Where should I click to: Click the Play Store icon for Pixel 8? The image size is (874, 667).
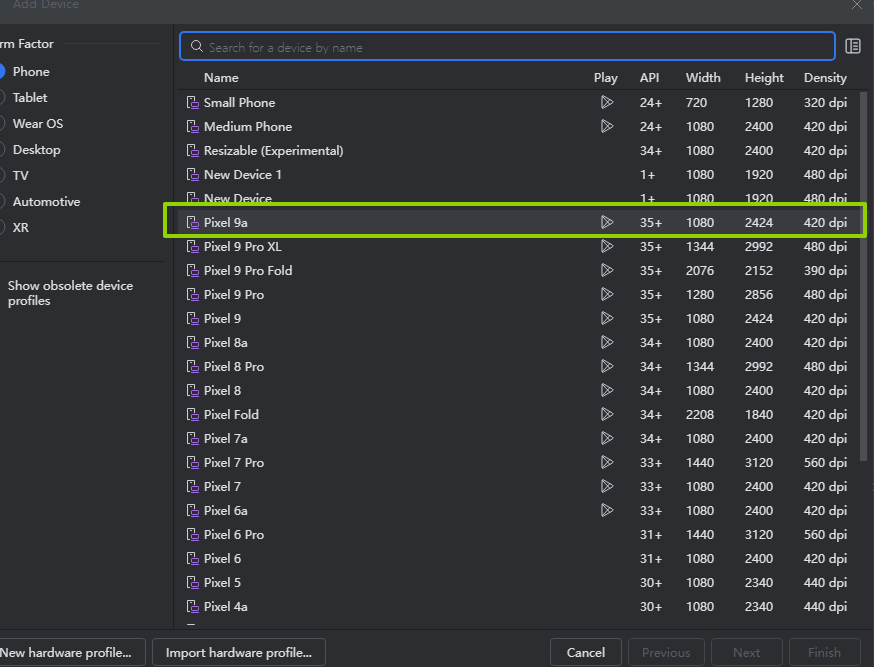pyautogui.click(x=607, y=390)
